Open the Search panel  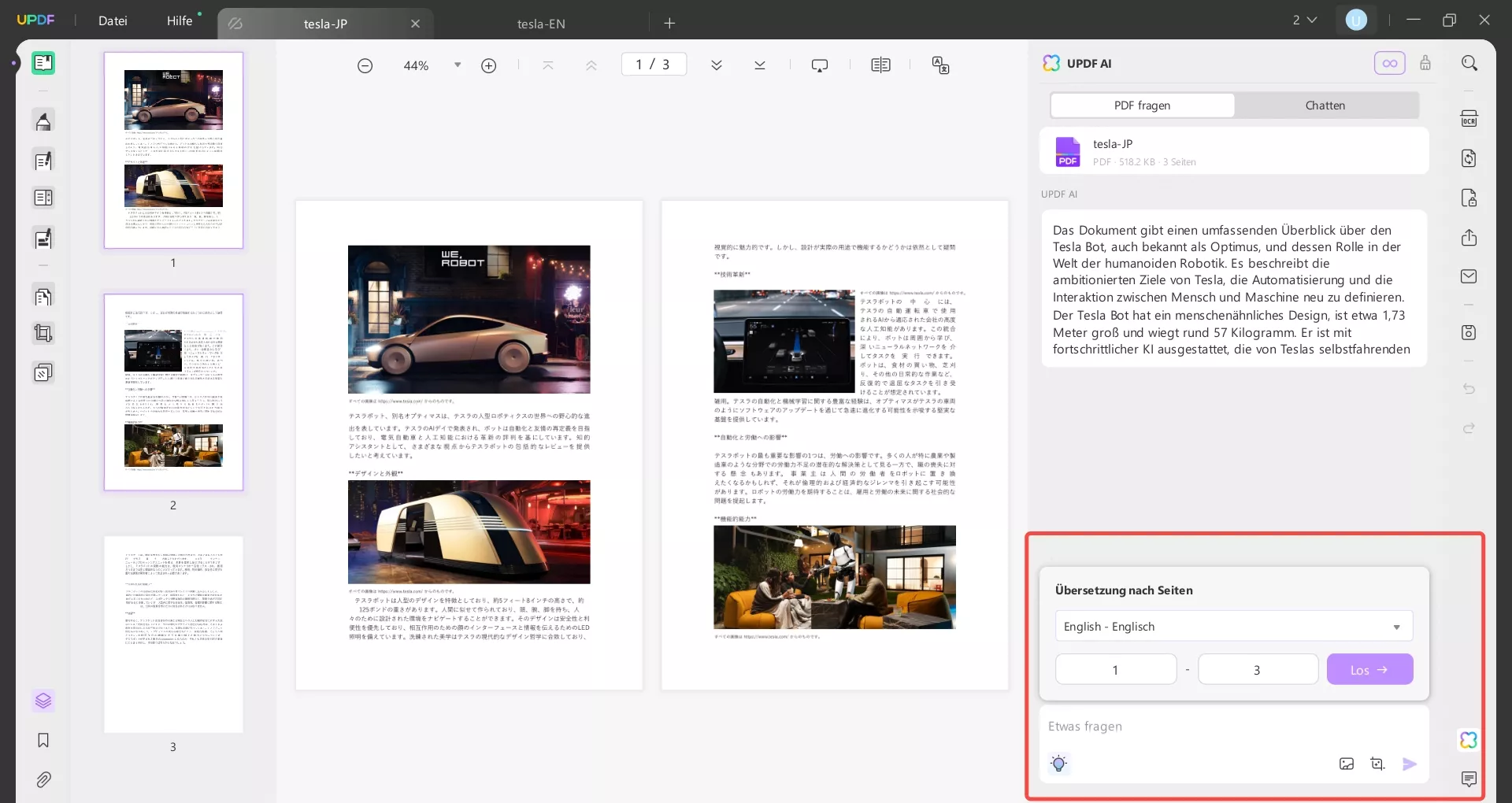[1470, 62]
